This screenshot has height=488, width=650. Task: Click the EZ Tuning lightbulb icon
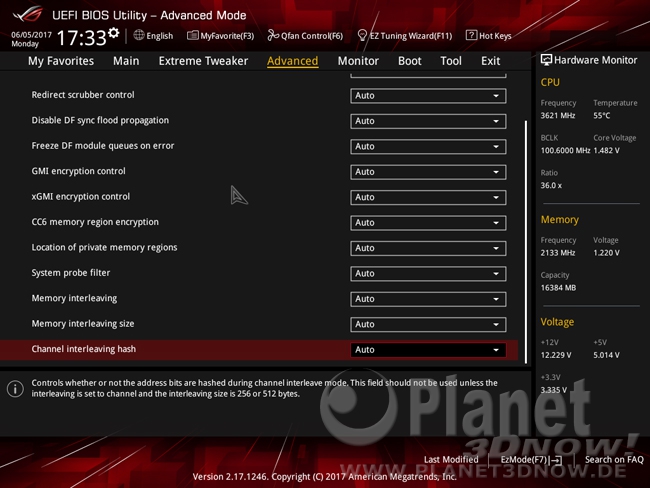(x=362, y=35)
